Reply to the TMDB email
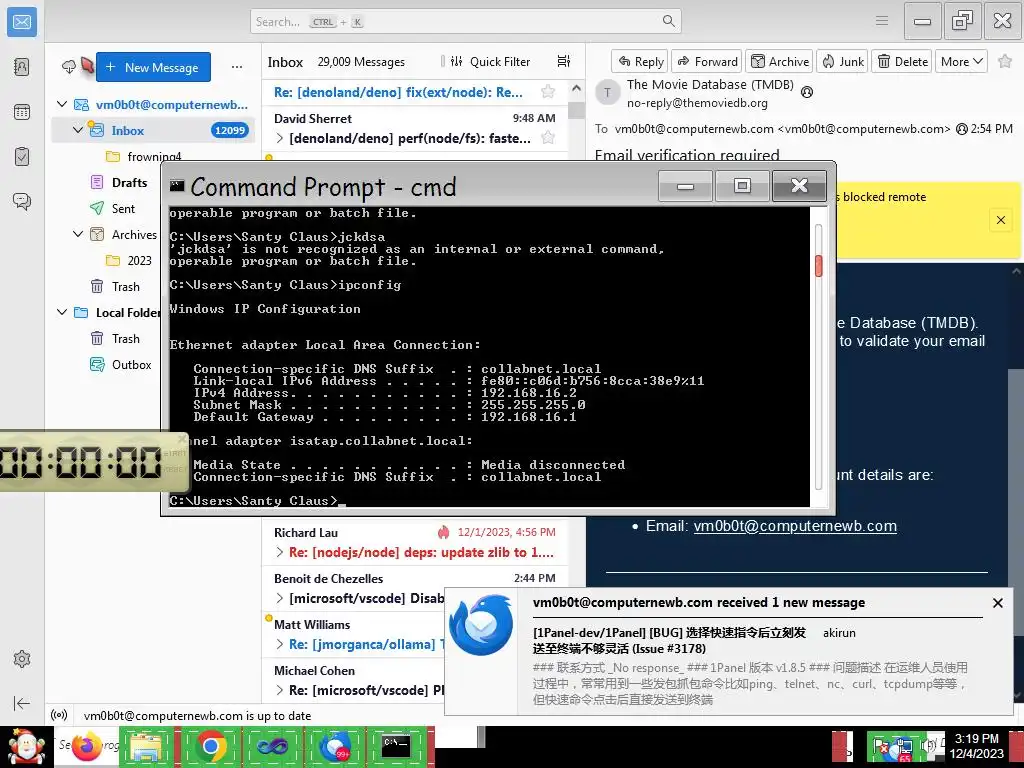The width and height of the screenshot is (1024, 768). tap(640, 61)
